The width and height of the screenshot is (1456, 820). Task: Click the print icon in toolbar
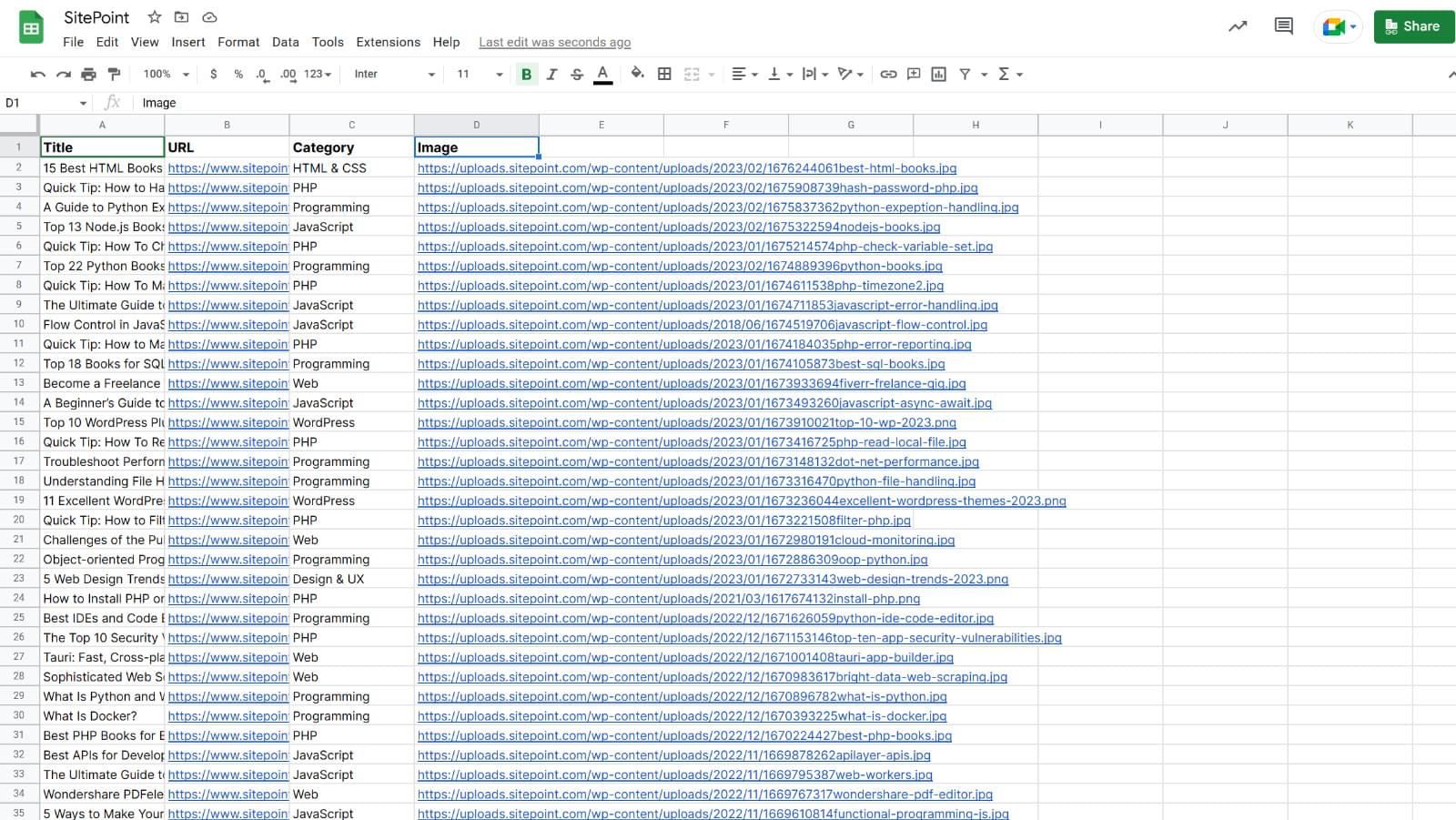point(88,74)
